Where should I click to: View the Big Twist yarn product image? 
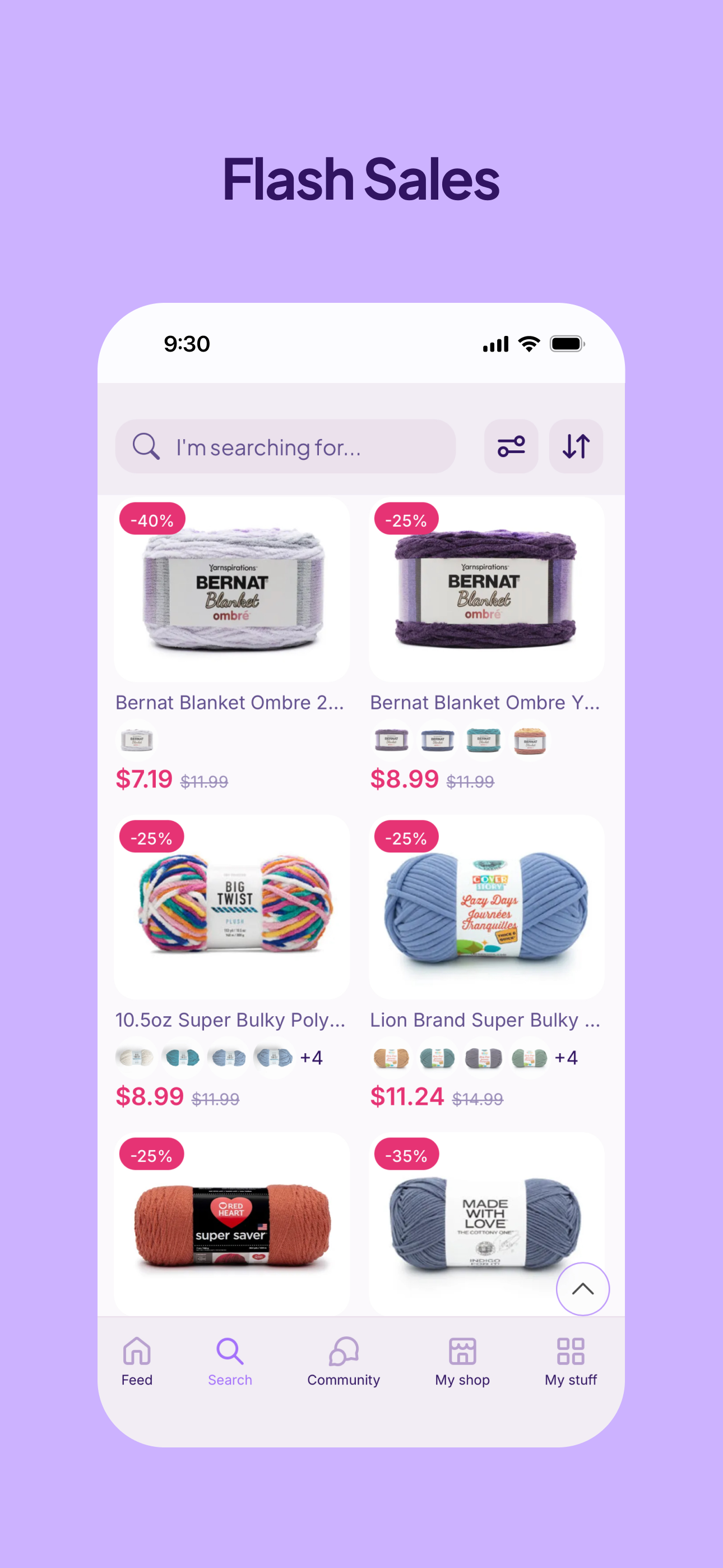pyautogui.click(x=232, y=906)
